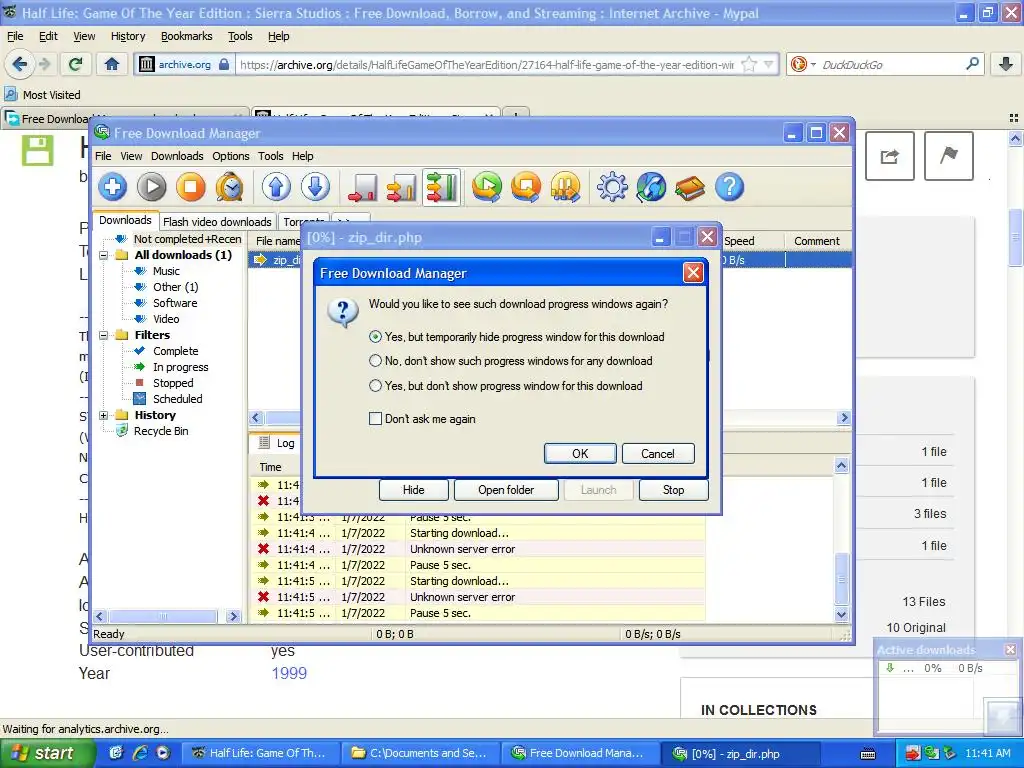Select the light traffic mode icon
The width and height of the screenshot is (1024, 768).
coord(362,187)
